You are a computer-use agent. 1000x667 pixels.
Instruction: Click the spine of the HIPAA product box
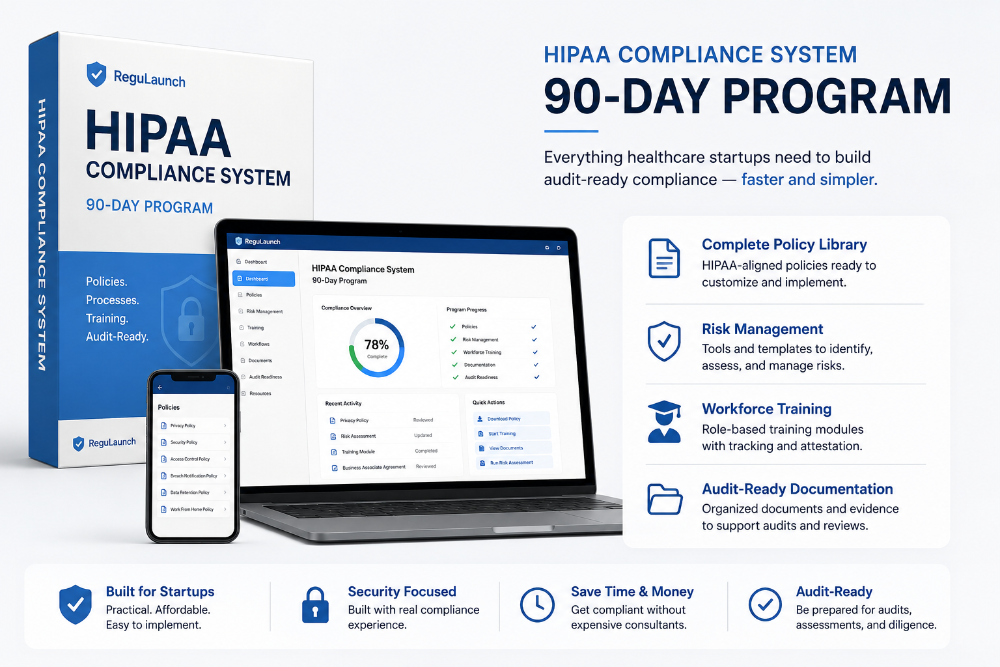tap(43, 249)
